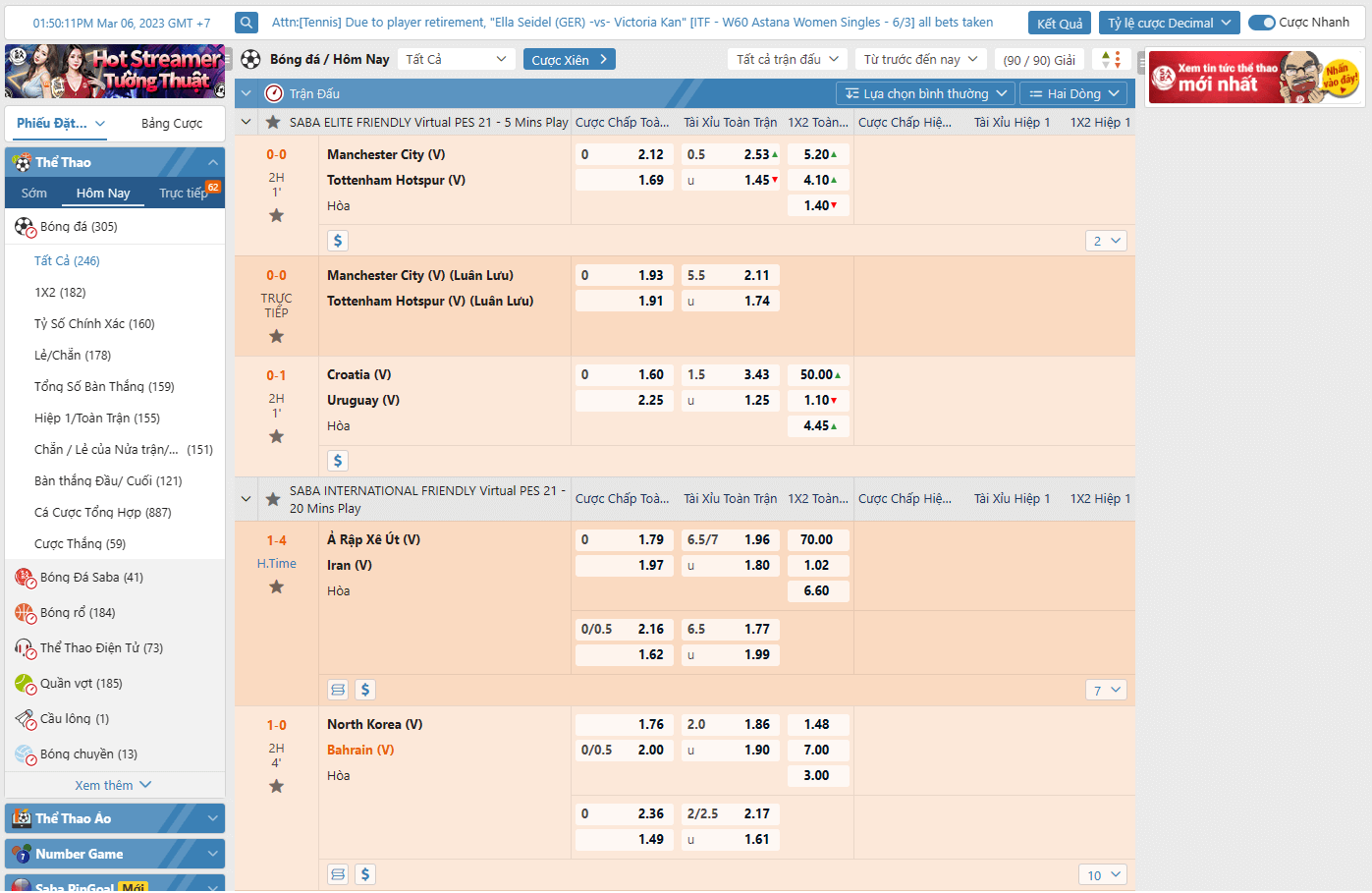Open stats icon under North Korea match
This screenshot has height=893, width=1372.
click(338, 874)
